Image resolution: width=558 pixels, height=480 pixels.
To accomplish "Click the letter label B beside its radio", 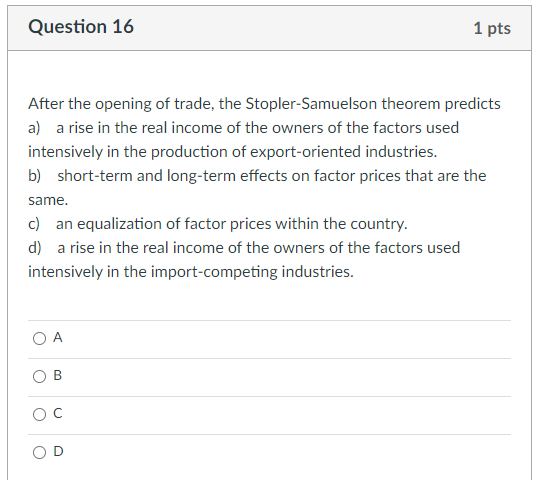I will tap(58, 375).
